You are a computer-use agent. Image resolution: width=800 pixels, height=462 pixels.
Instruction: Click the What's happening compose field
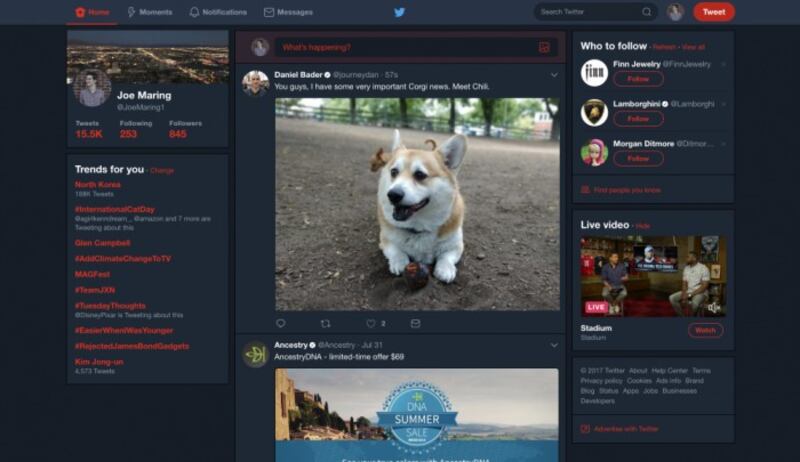400,47
